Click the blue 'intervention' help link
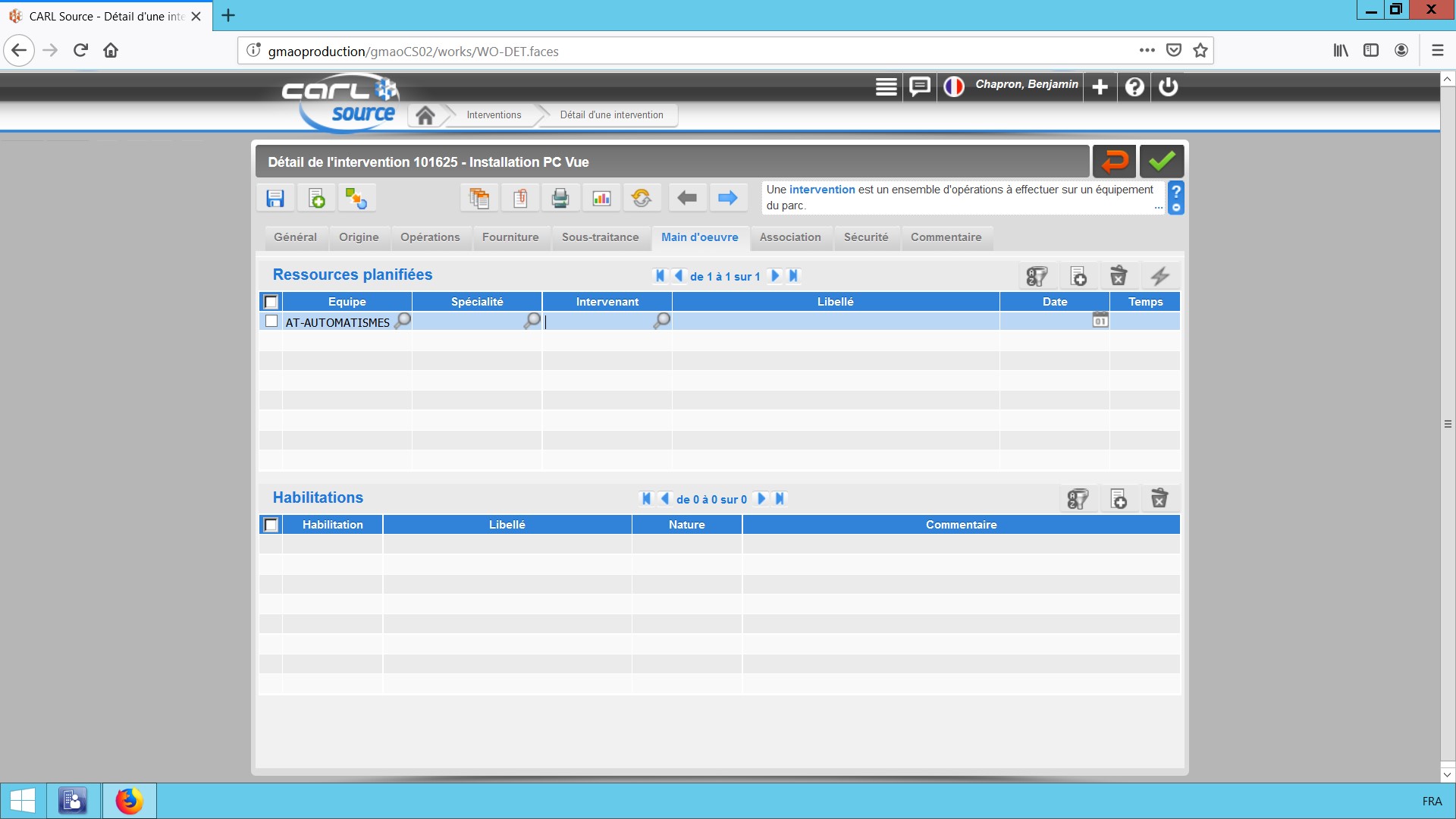This screenshot has height=819, width=1456. click(821, 190)
